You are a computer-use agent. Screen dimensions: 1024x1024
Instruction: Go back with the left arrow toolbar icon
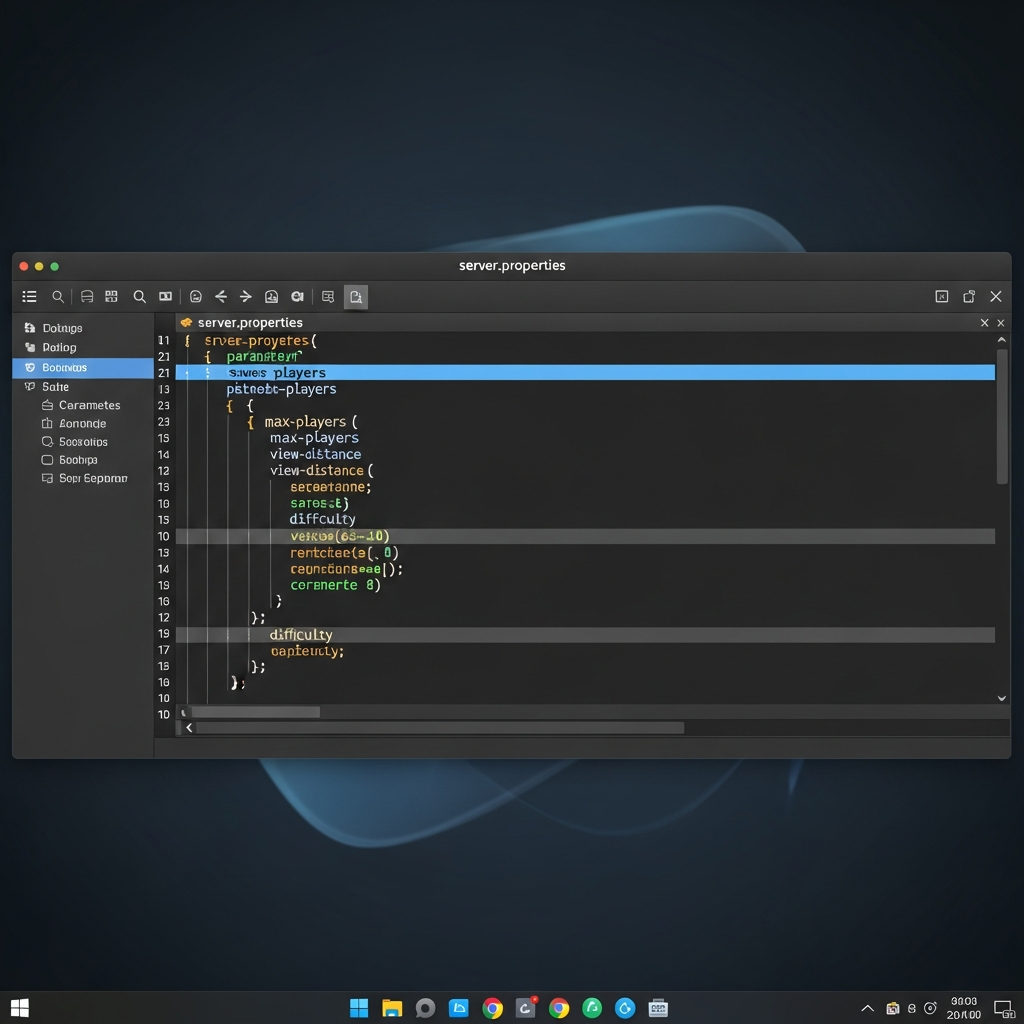click(x=221, y=296)
